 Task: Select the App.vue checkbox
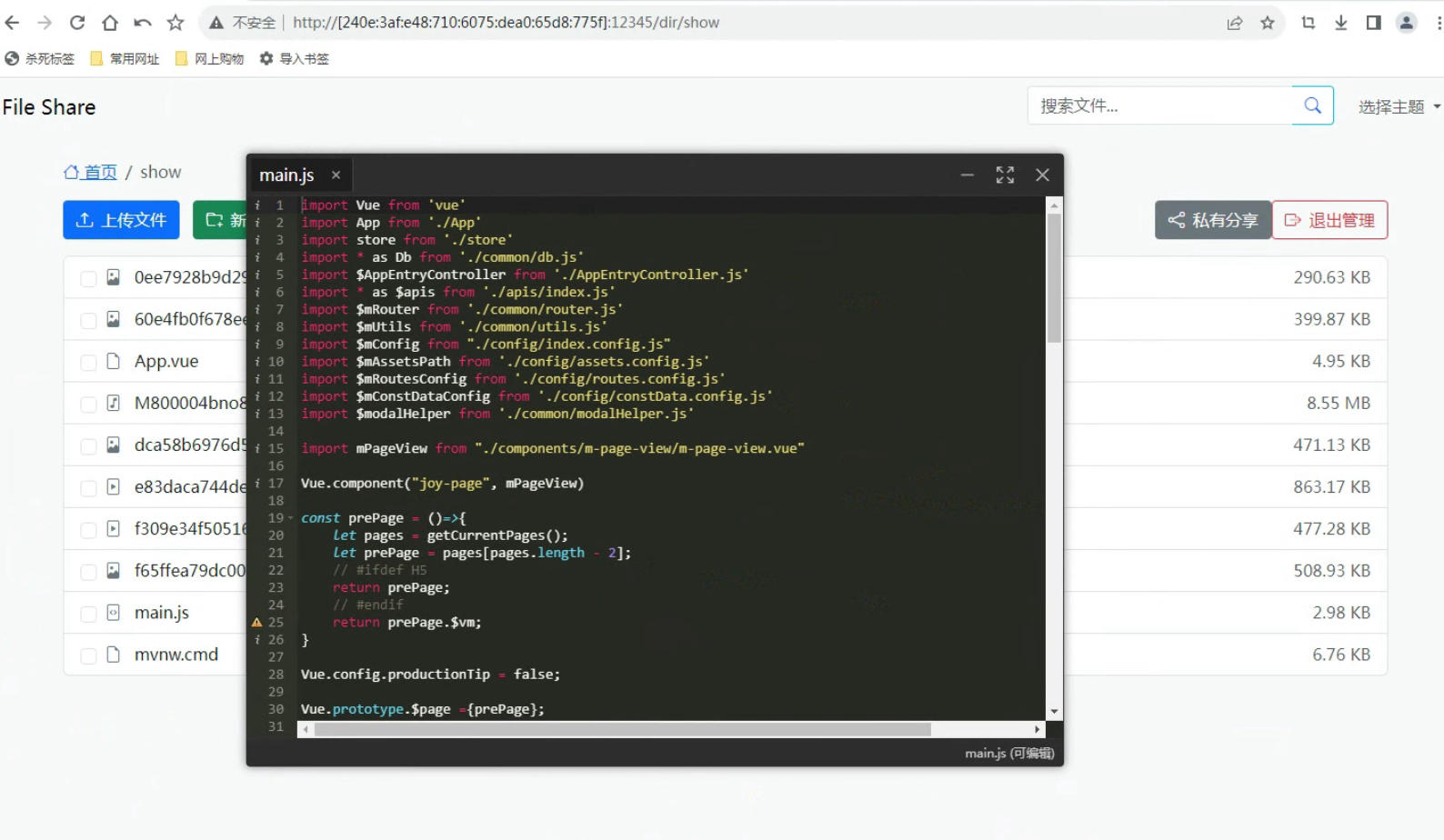point(88,363)
